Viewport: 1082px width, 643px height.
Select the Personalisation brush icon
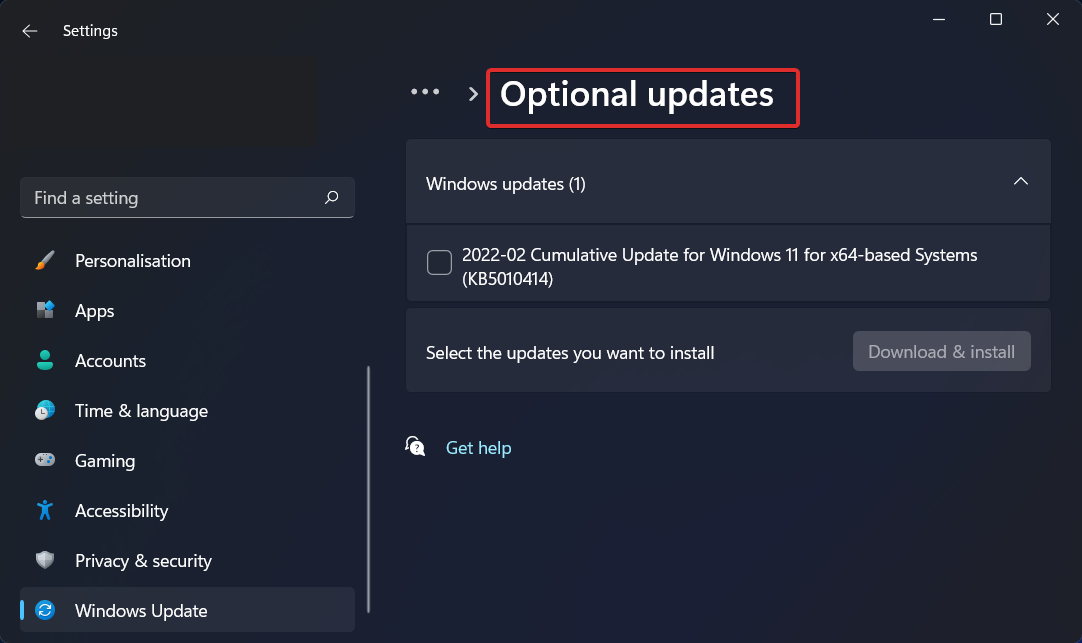coord(45,260)
